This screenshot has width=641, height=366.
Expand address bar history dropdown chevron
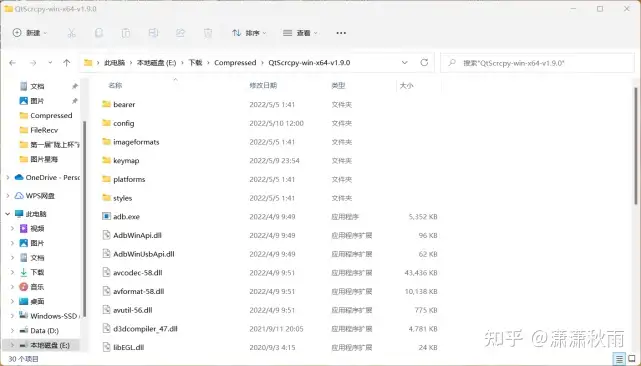click(x=405, y=63)
